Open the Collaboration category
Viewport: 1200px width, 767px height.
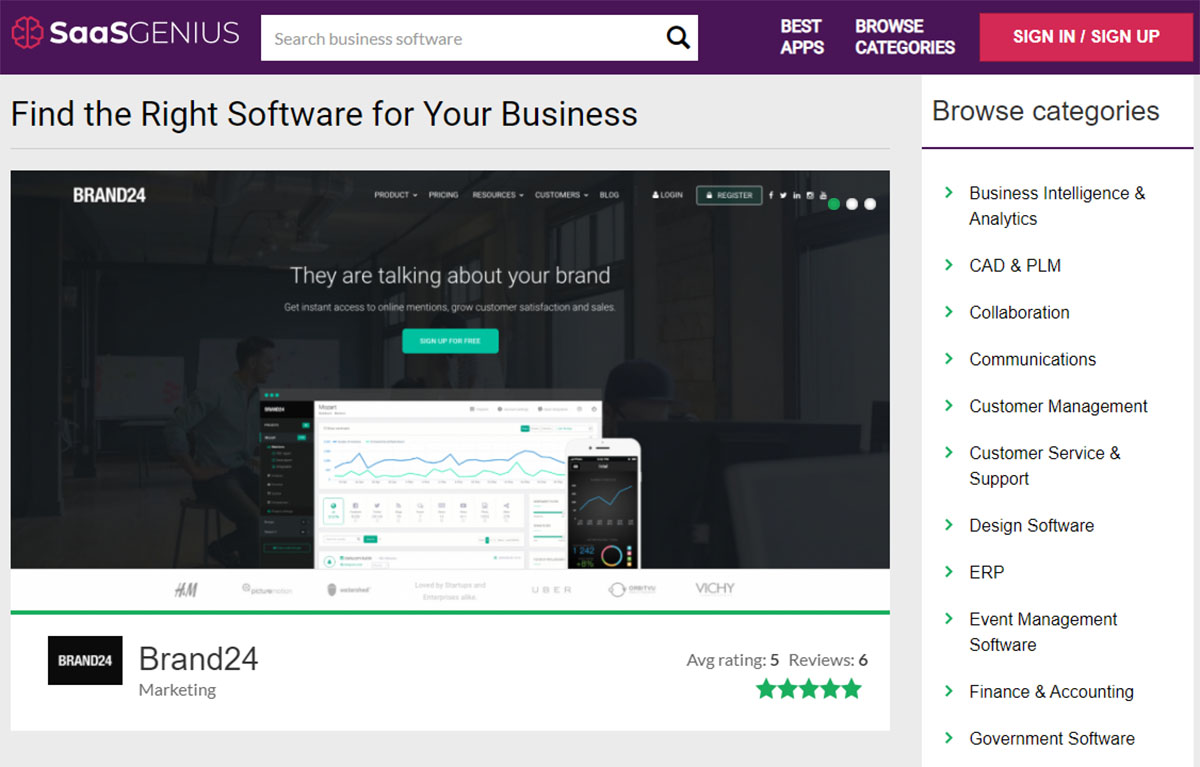1019,312
